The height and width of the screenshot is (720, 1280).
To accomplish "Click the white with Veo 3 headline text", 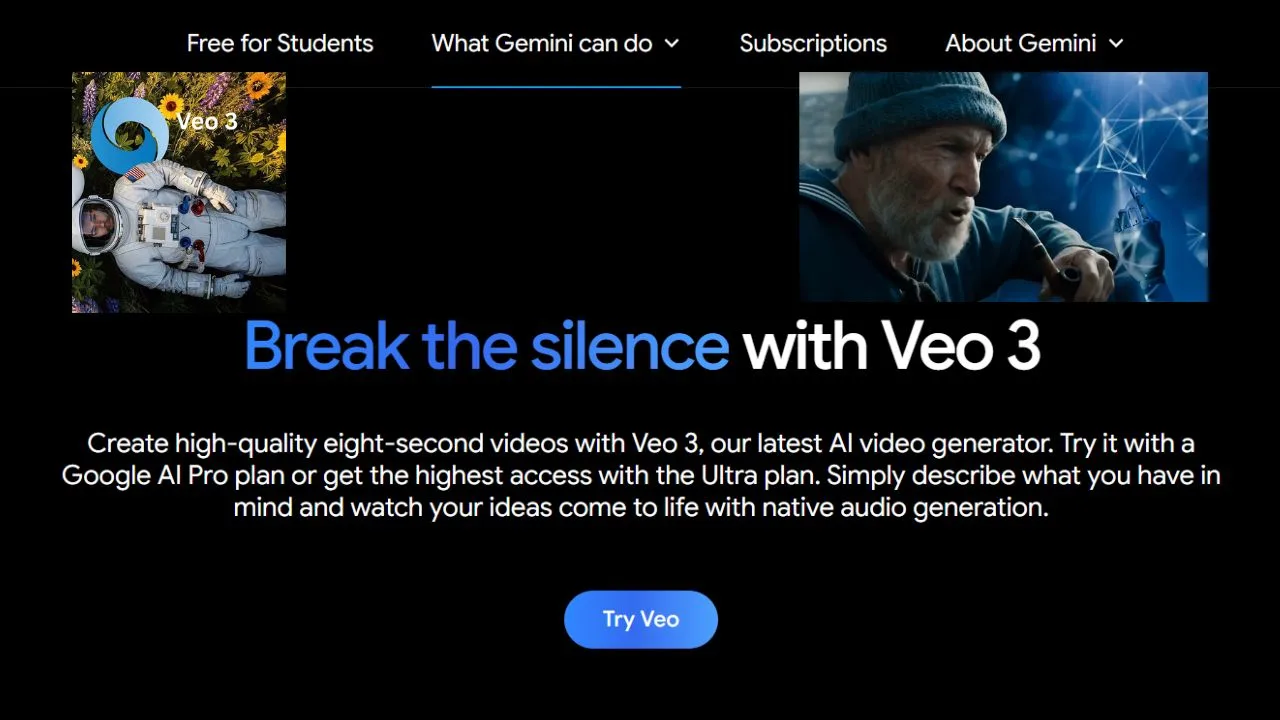I will point(892,346).
